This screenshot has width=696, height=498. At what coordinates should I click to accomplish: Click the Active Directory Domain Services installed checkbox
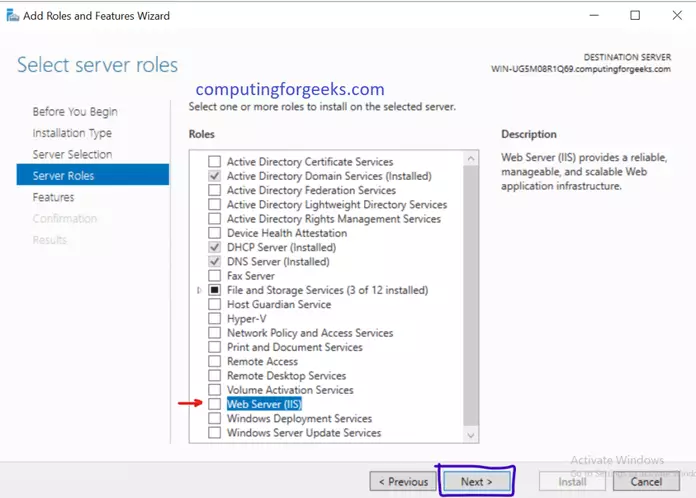click(x=214, y=176)
